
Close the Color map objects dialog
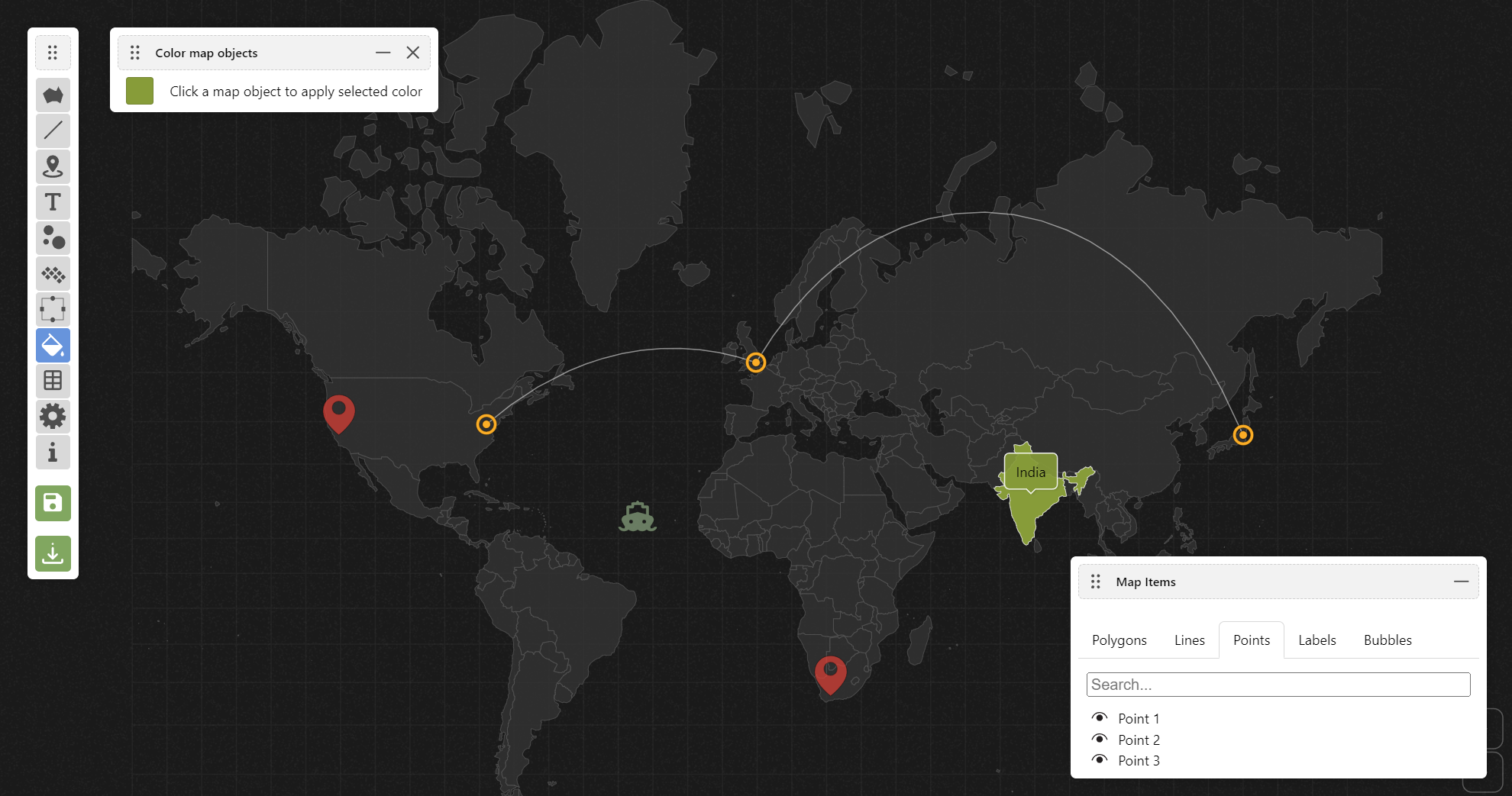click(413, 52)
